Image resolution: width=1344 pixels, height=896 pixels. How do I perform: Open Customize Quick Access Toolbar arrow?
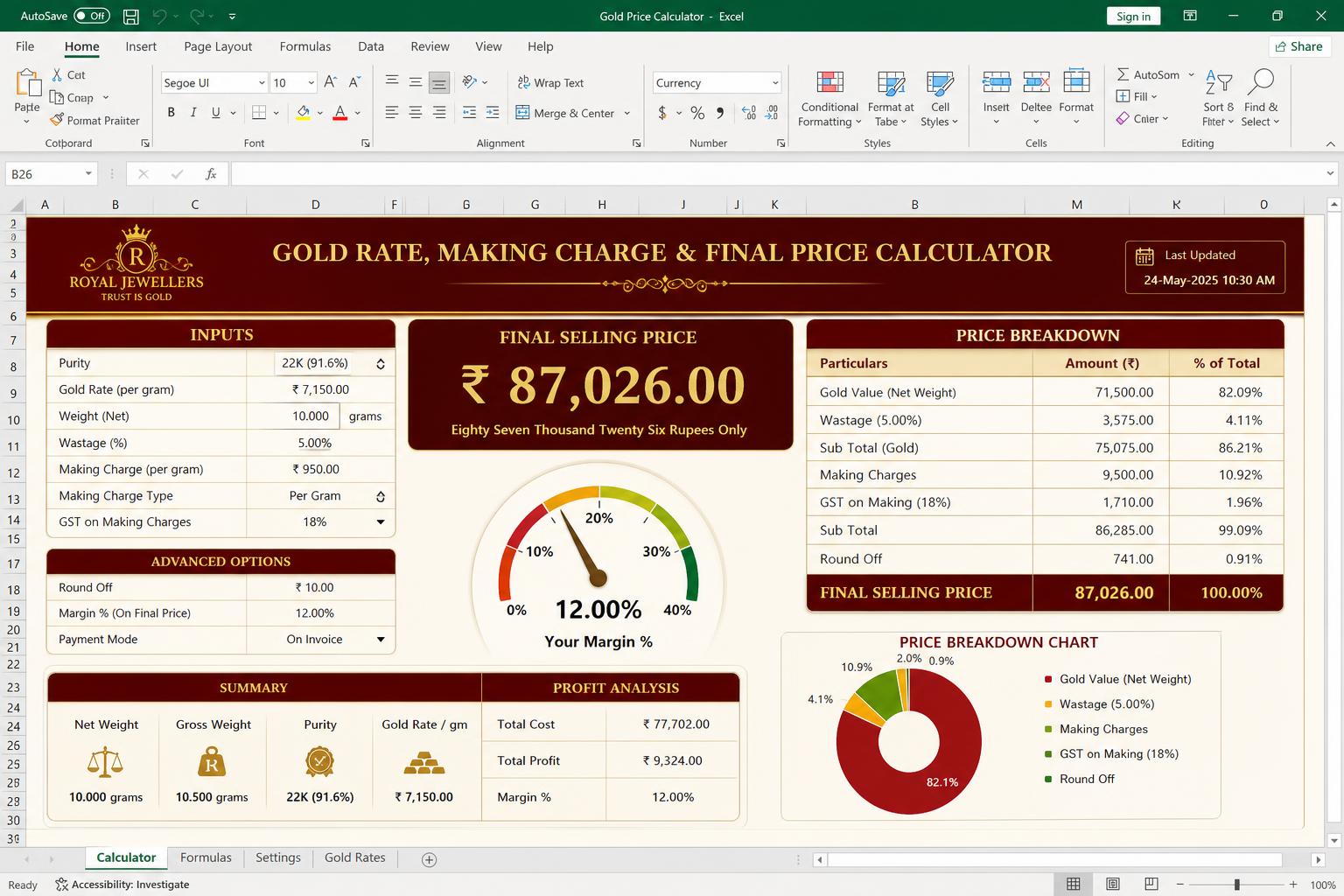[x=232, y=16]
